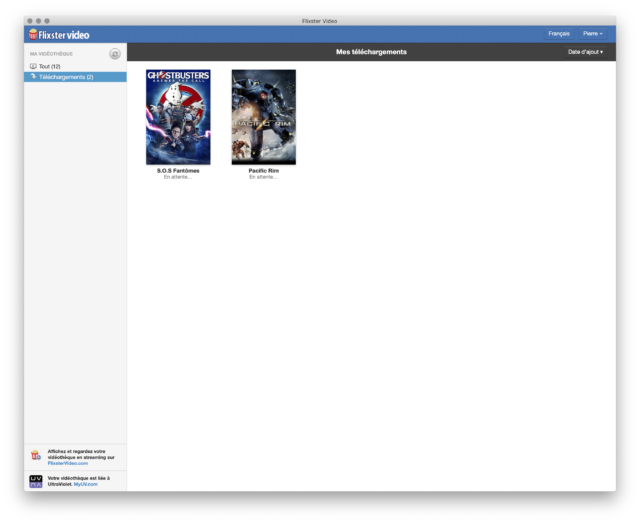Click the Pacific Rim title text
This screenshot has height=523, width=640.
[x=264, y=171]
